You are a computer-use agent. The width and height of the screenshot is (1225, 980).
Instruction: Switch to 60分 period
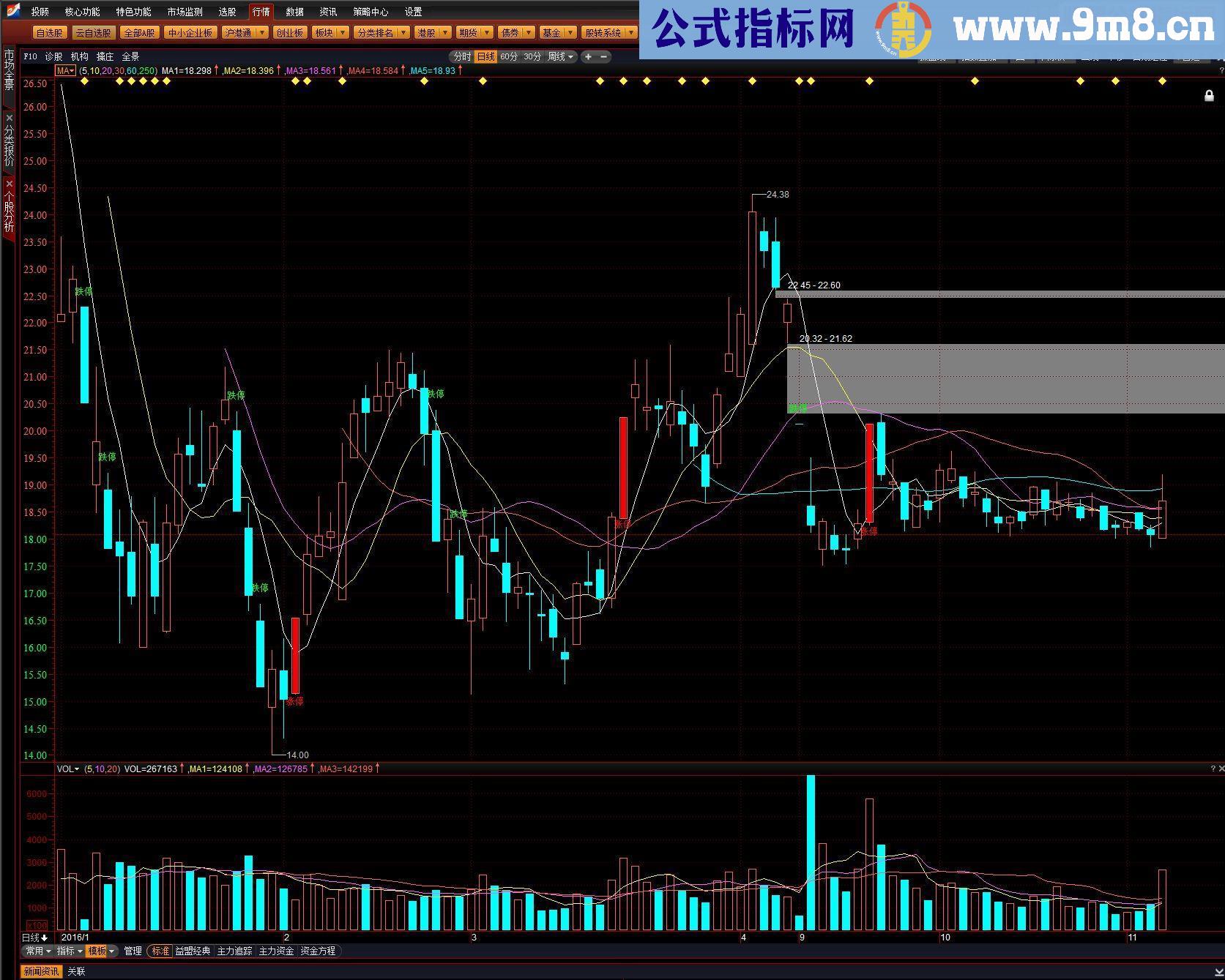509,56
